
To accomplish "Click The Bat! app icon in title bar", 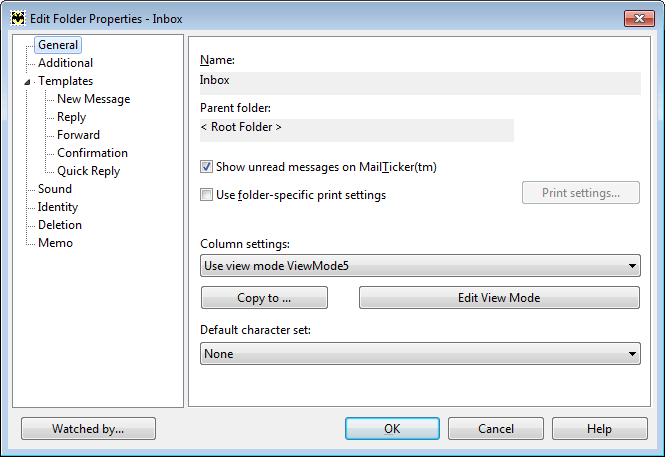I will (18, 18).
